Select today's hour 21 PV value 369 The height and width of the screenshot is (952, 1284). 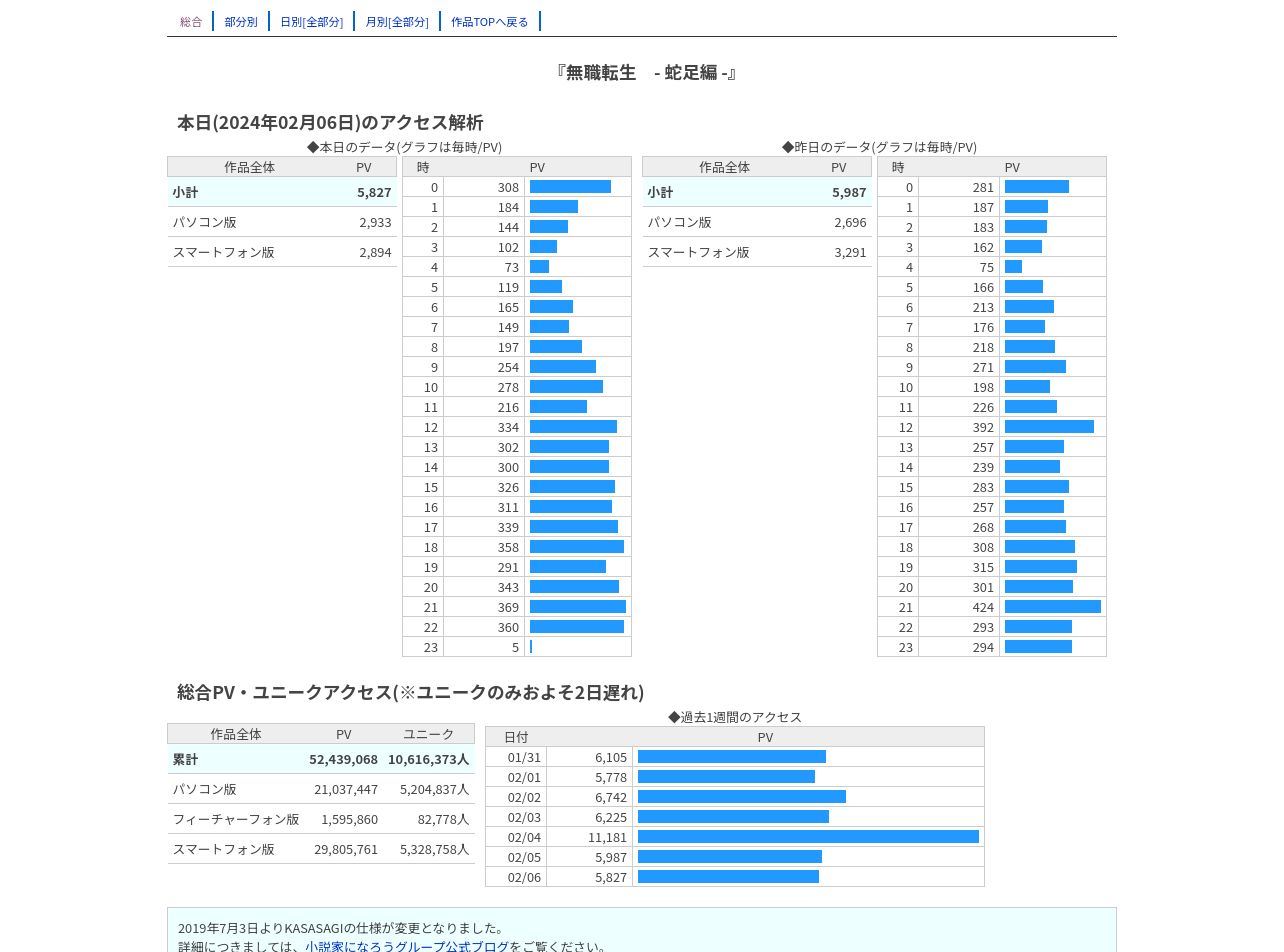[508, 607]
